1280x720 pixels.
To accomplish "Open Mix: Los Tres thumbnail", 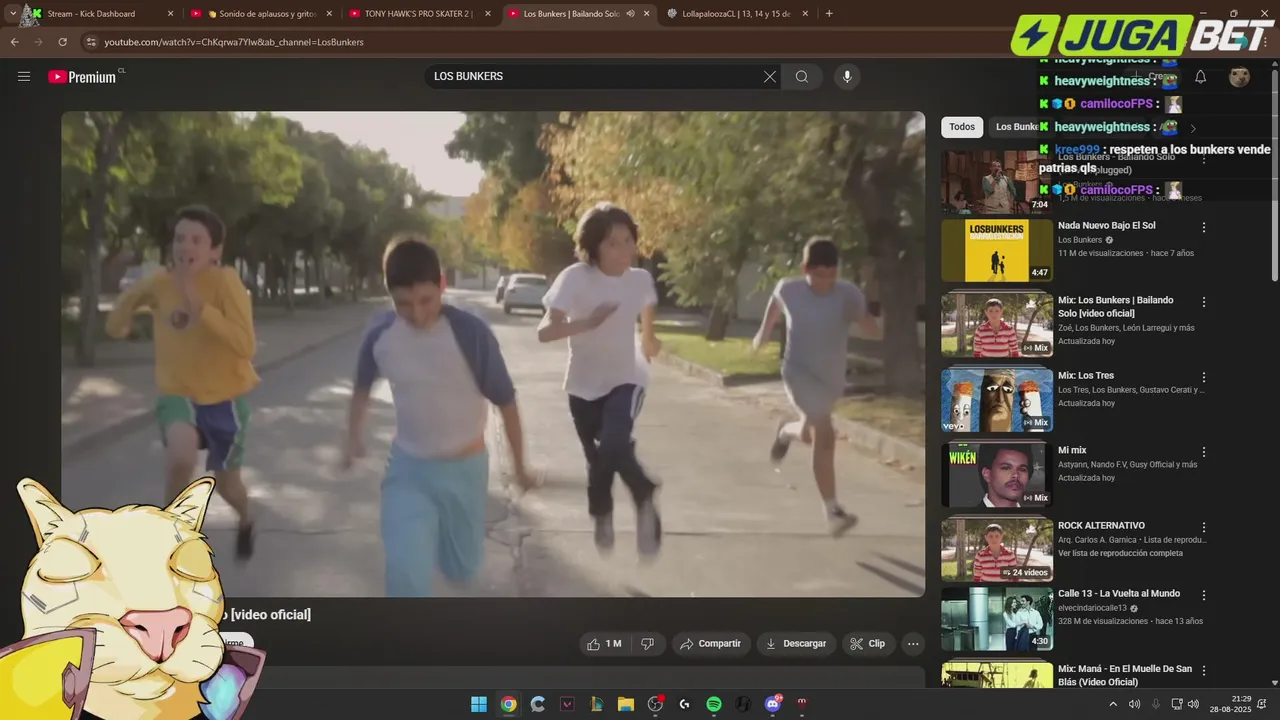I will (x=997, y=400).
